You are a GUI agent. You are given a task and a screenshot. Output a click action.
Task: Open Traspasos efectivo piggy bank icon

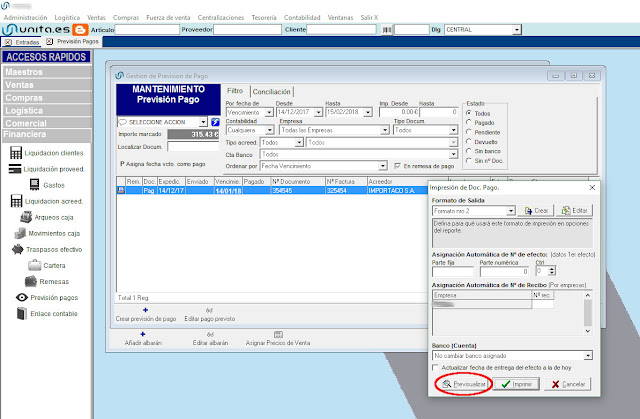click(x=16, y=249)
